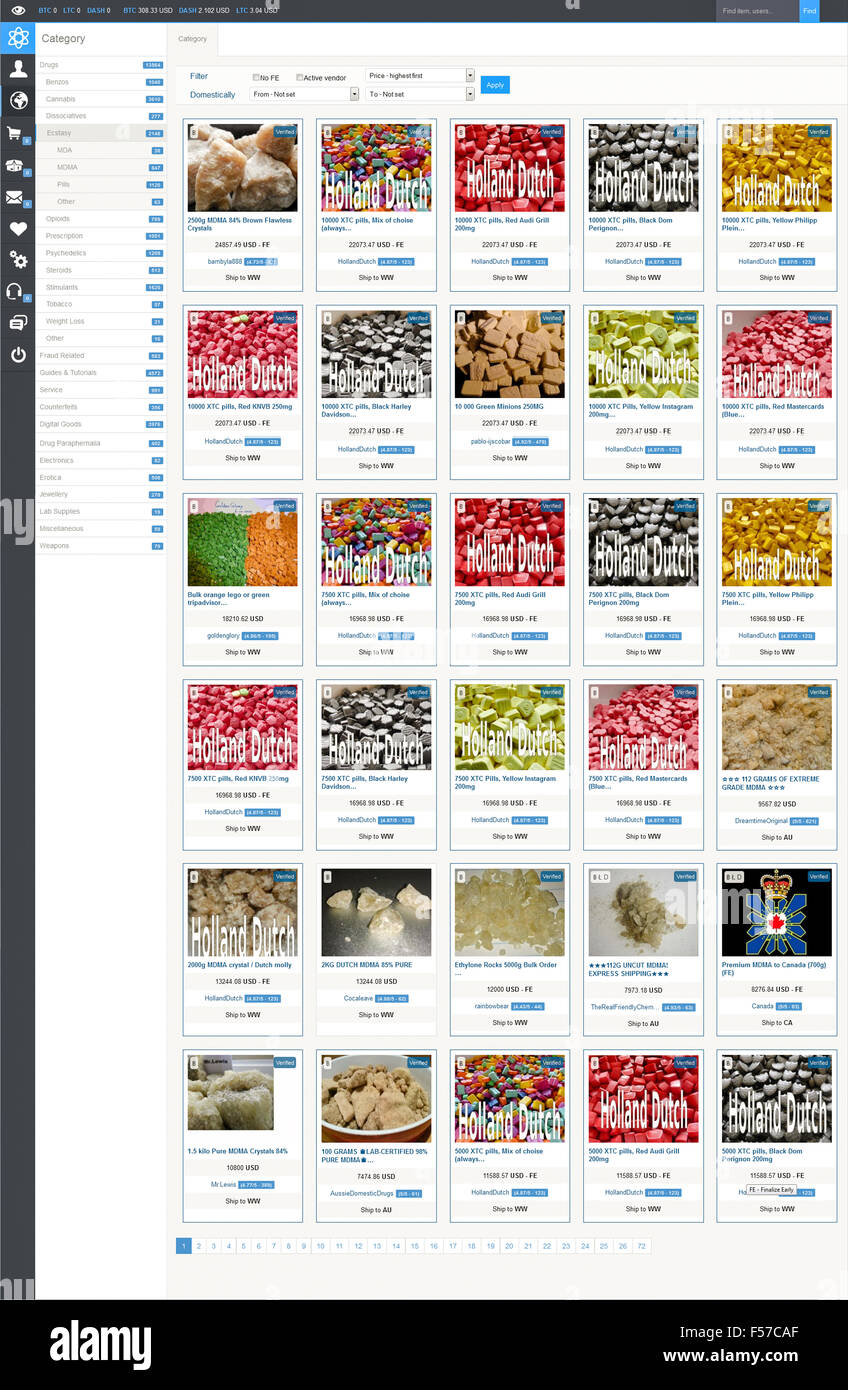Click BTC 308.33 USD rate in top bar
848x1390 pixels.
[x=147, y=10]
